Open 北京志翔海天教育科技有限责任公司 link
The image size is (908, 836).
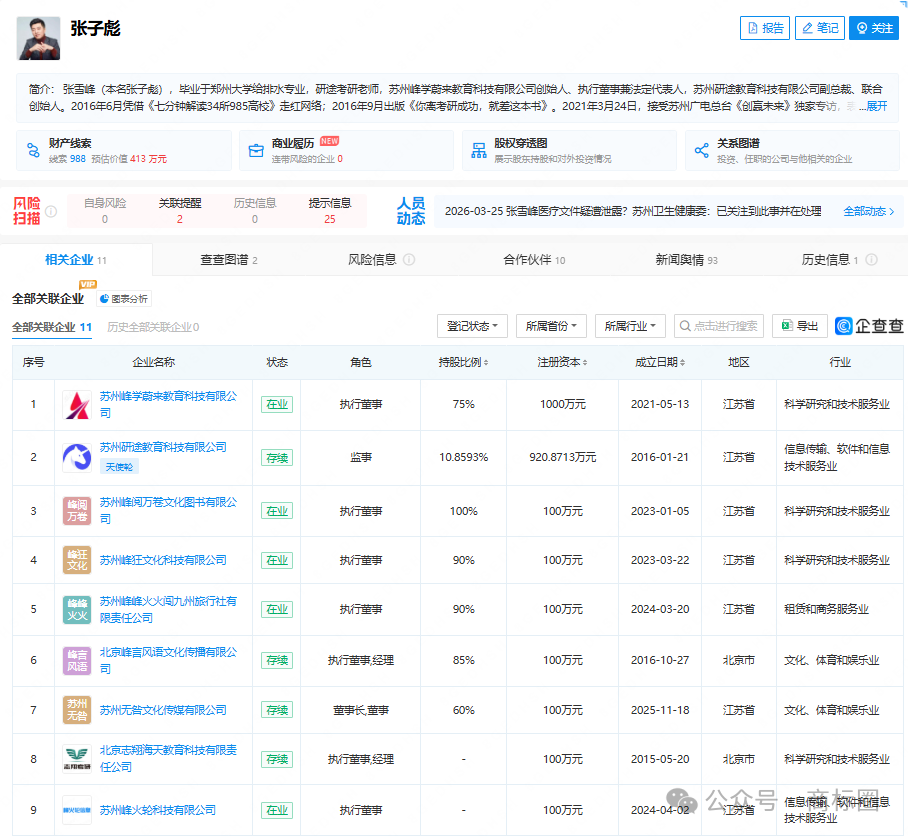coord(168,758)
